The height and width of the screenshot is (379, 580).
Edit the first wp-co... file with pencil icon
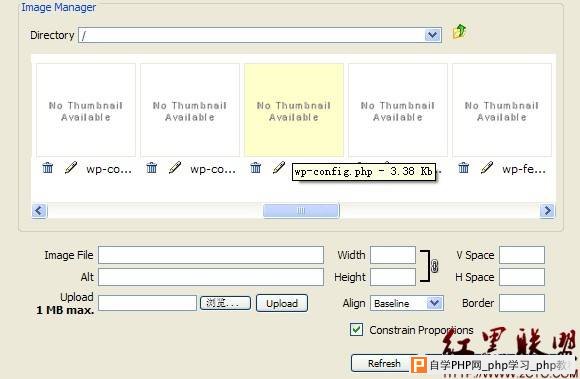coord(71,167)
